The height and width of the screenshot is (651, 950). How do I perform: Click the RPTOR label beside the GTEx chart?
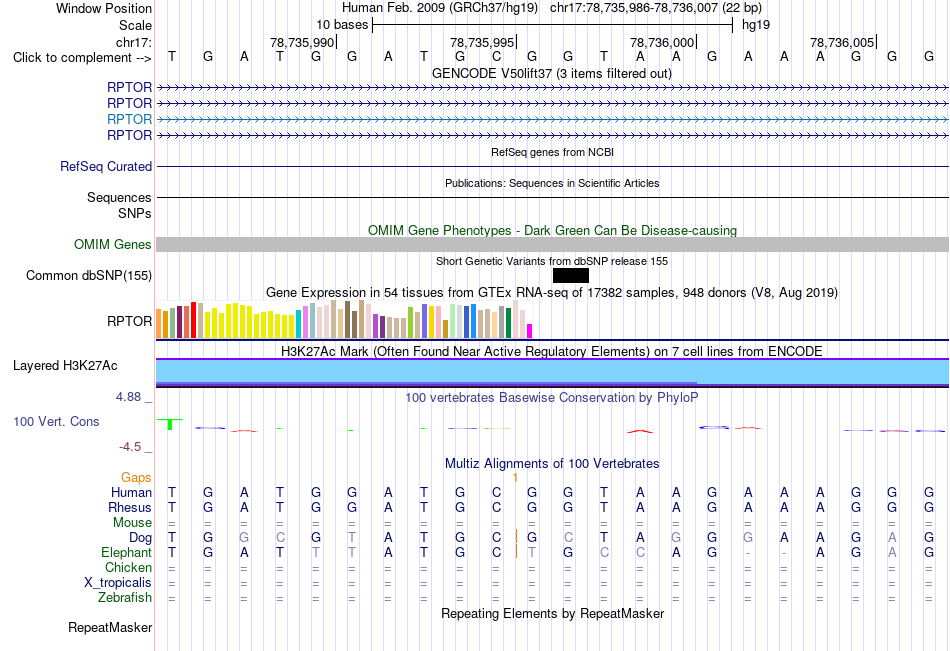click(129, 321)
